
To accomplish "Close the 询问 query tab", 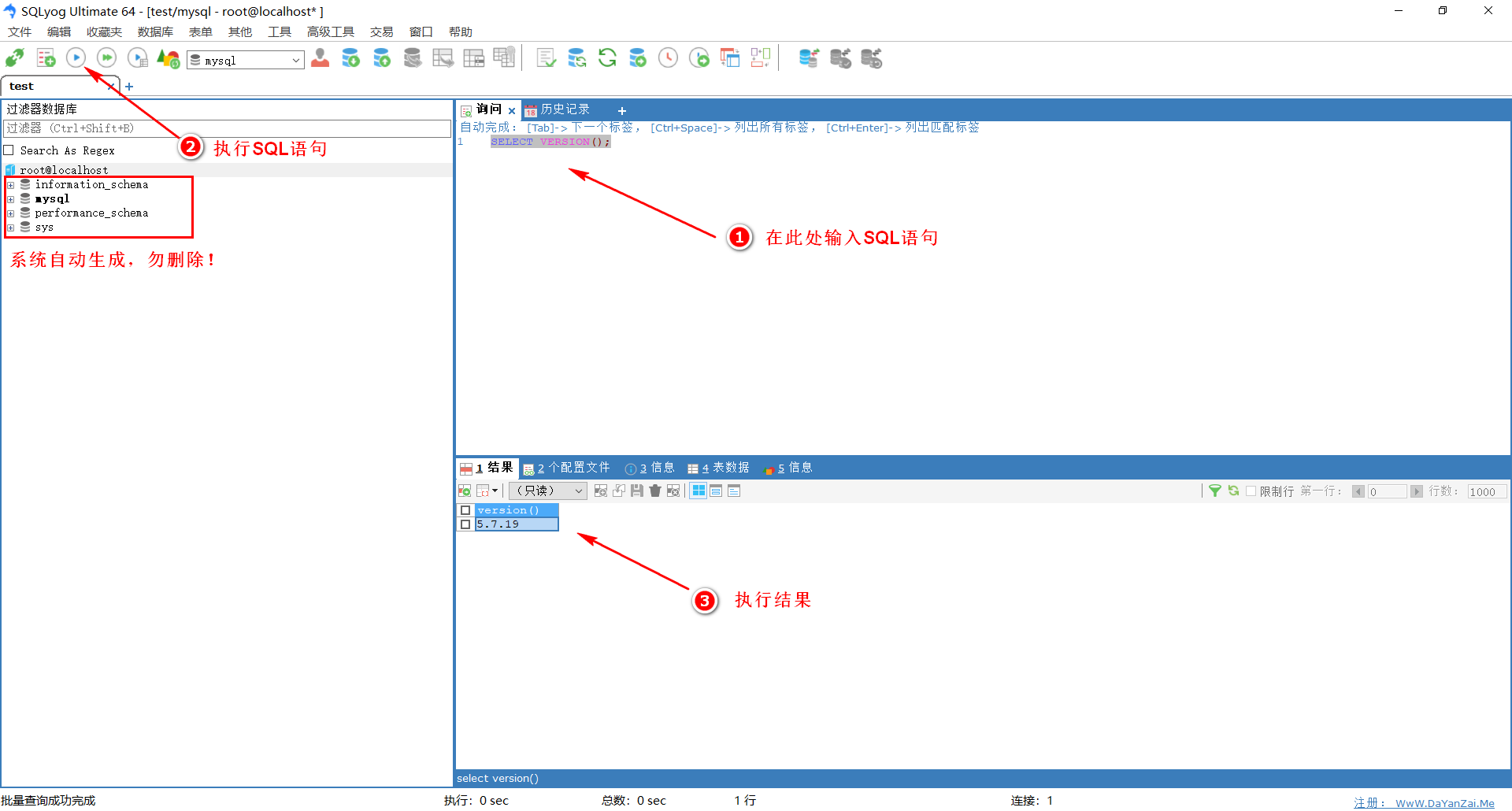I will tap(512, 111).
